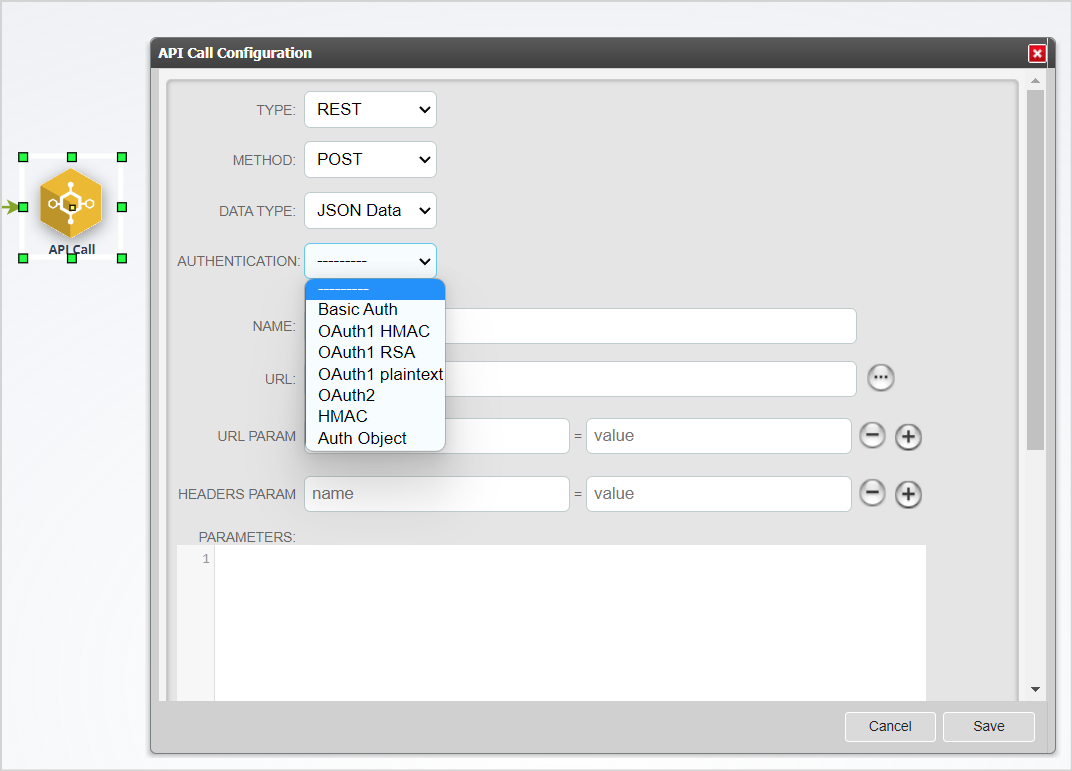Remove HEADERS PARAM row with minus icon

[872, 493]
